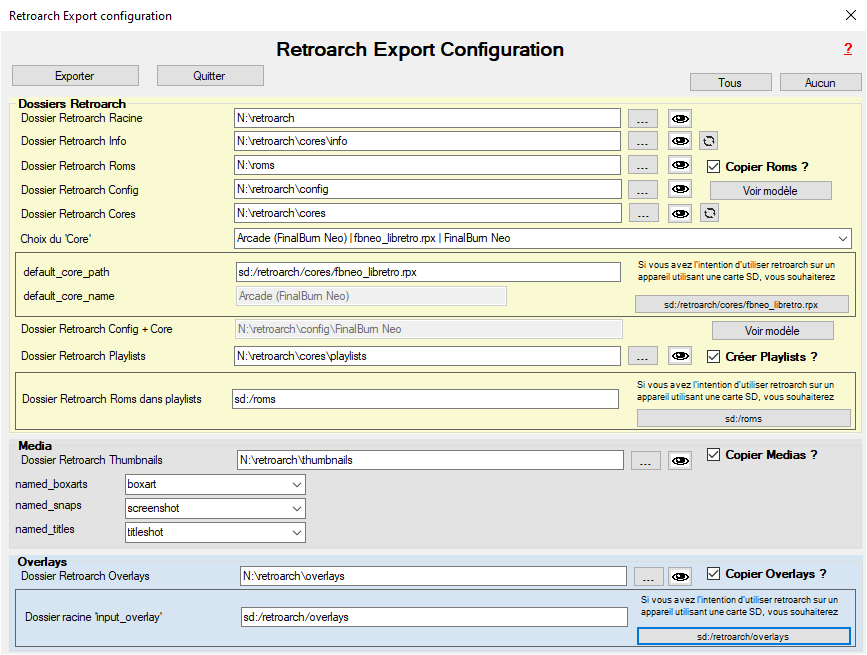Image resolution: width=867 pixels, height=655 pixels.
Task: Click the eye icon for Retroarch Roms folder
Action: (x=680, y=166)
